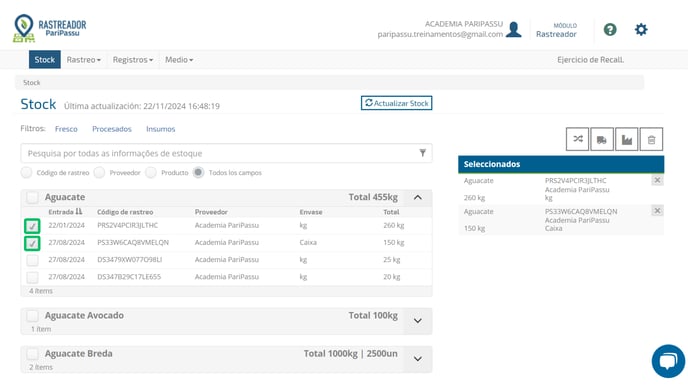This screenshot has height=387, width=688.
Task: Click Actualizar Stock button
Action: [397, 103]
